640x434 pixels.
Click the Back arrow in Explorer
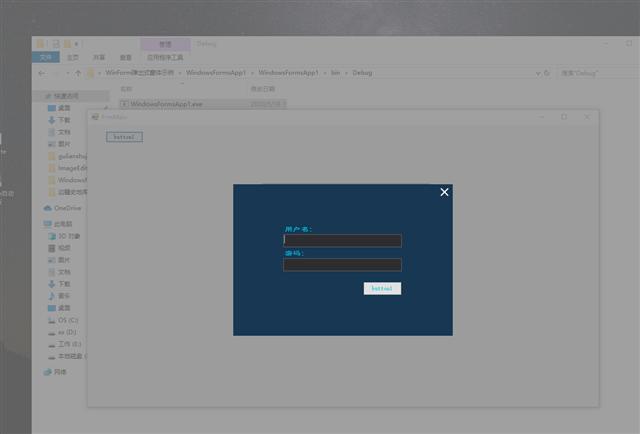[41, 74]
